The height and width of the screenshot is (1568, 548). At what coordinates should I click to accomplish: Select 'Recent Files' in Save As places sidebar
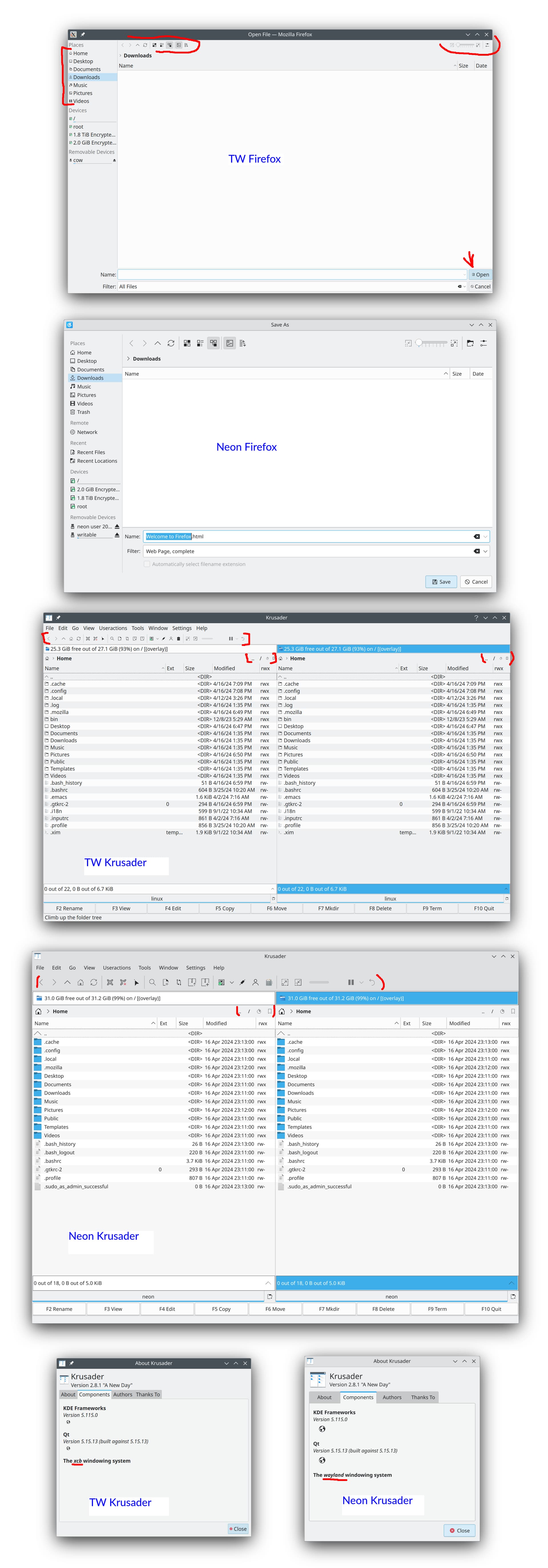click(x=91, y=452)
